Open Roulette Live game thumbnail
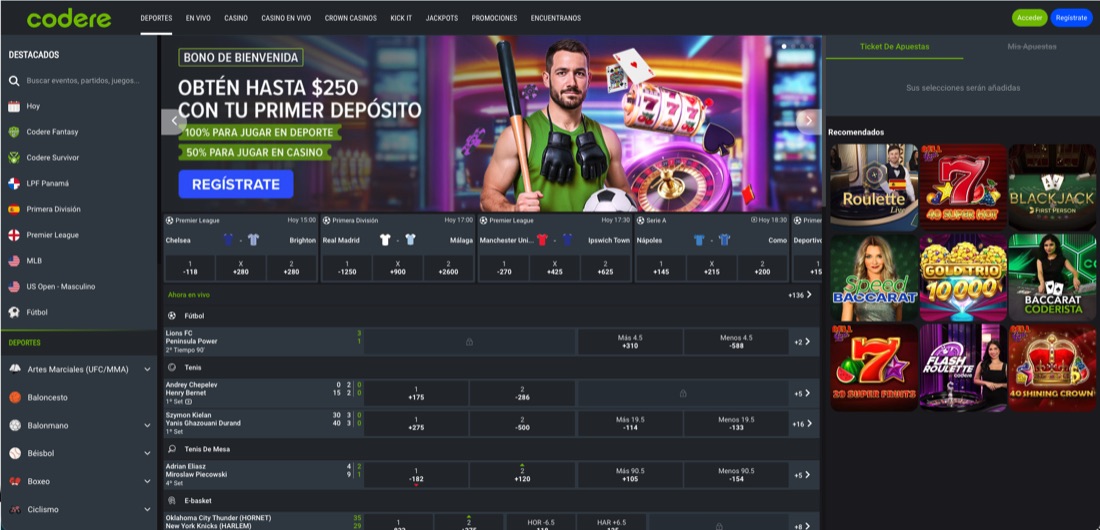This screenshot has width=1100, height=530. (874, 187)
